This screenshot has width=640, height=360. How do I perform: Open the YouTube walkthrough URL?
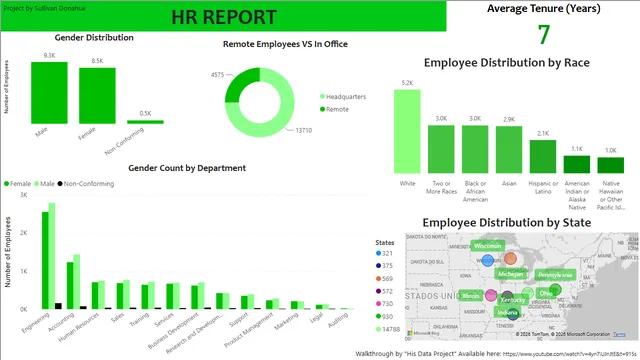[x=569, y=354]
